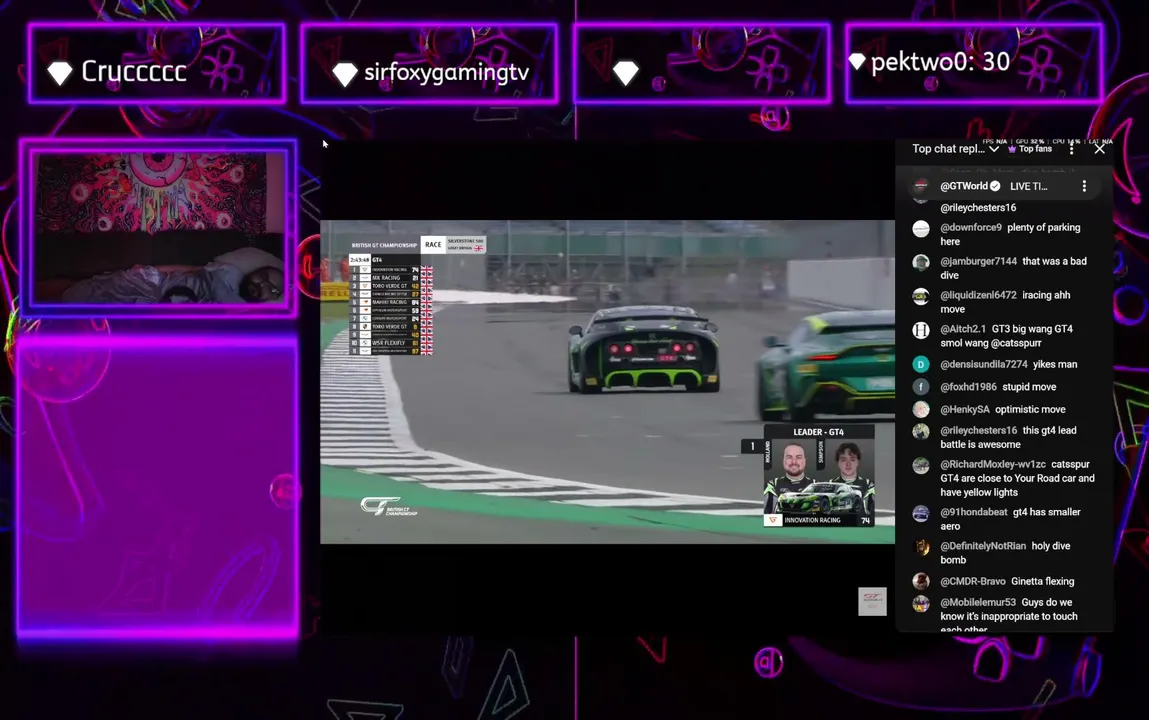Click the channel watermark in video corner
This screenshot has width=1149, height=720.
point(872,601)
